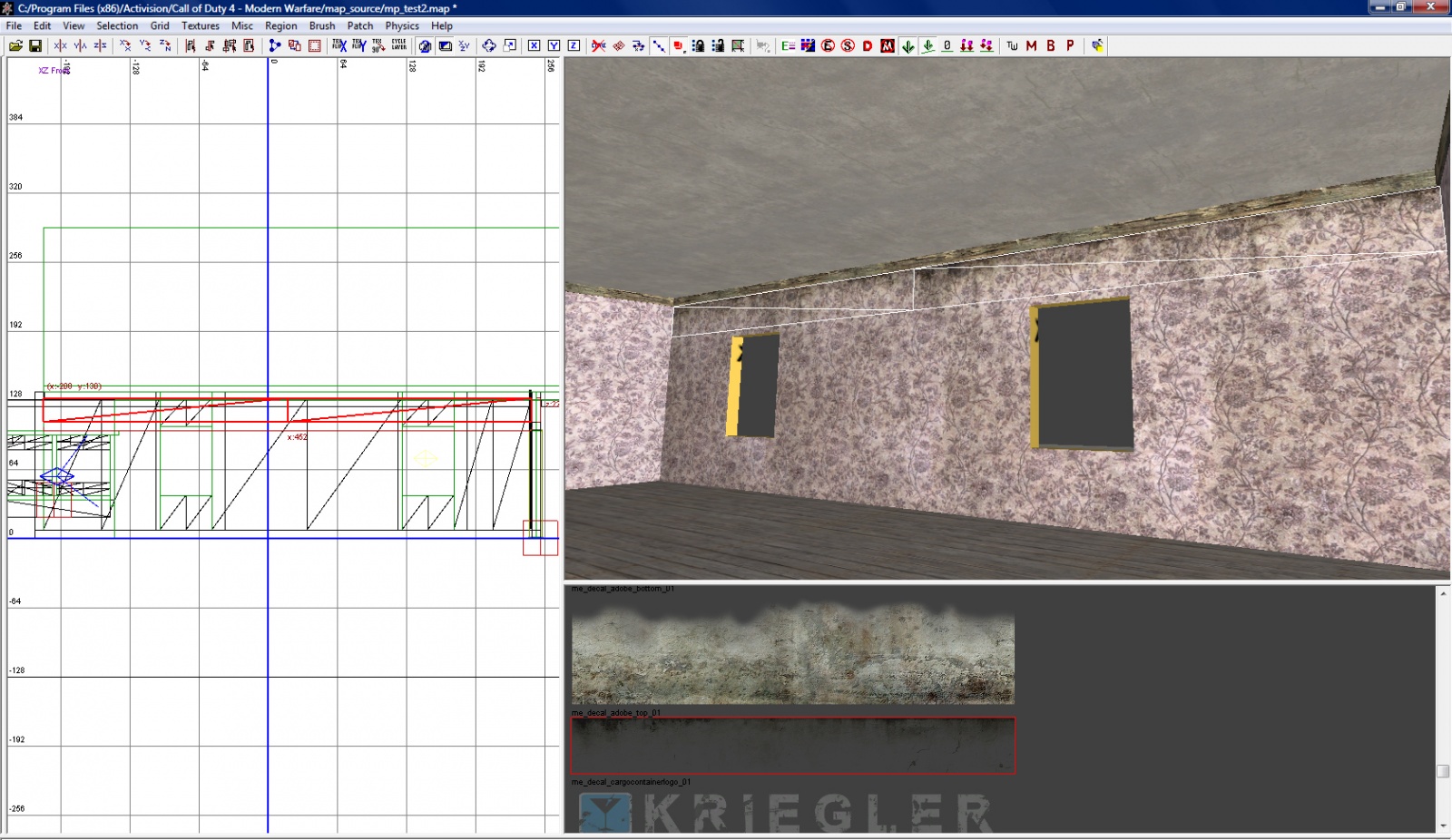
Task: Open the Brush menu
Action: [x=321, y=26]
